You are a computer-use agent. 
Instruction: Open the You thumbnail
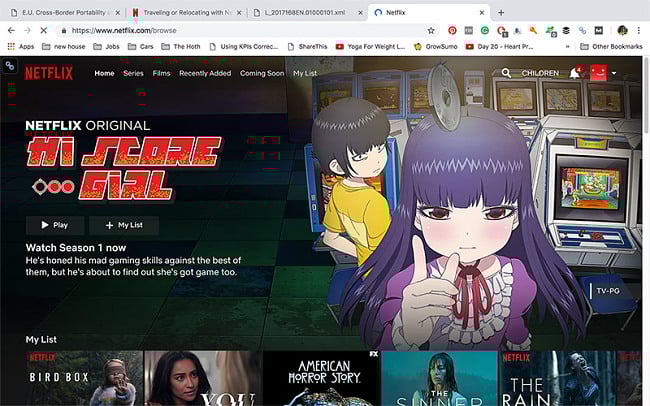pos(203,378)
